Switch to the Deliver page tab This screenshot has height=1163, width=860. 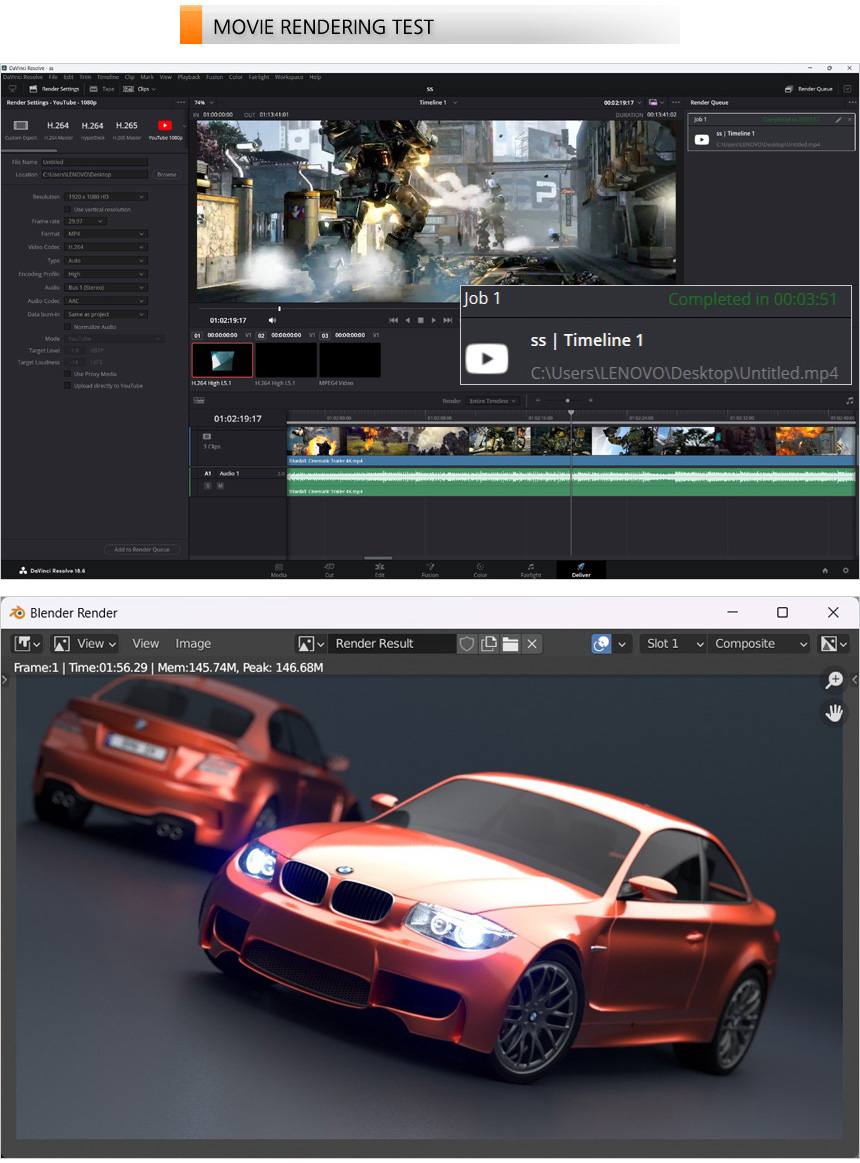581,570
